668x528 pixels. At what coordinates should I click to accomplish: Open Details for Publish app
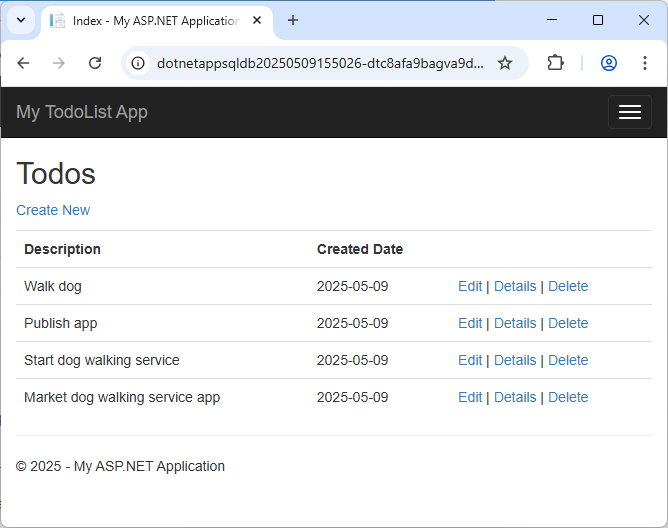click(x=515, y=323)
